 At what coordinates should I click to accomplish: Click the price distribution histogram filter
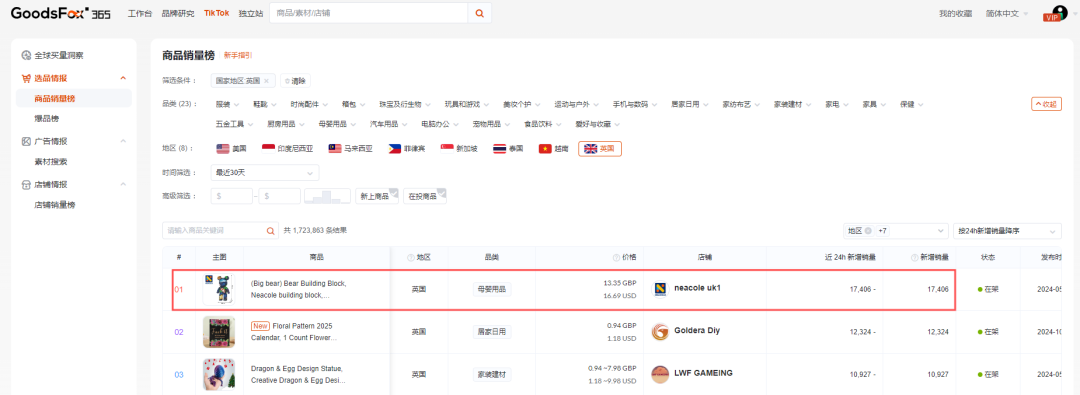tap(327, 196)
